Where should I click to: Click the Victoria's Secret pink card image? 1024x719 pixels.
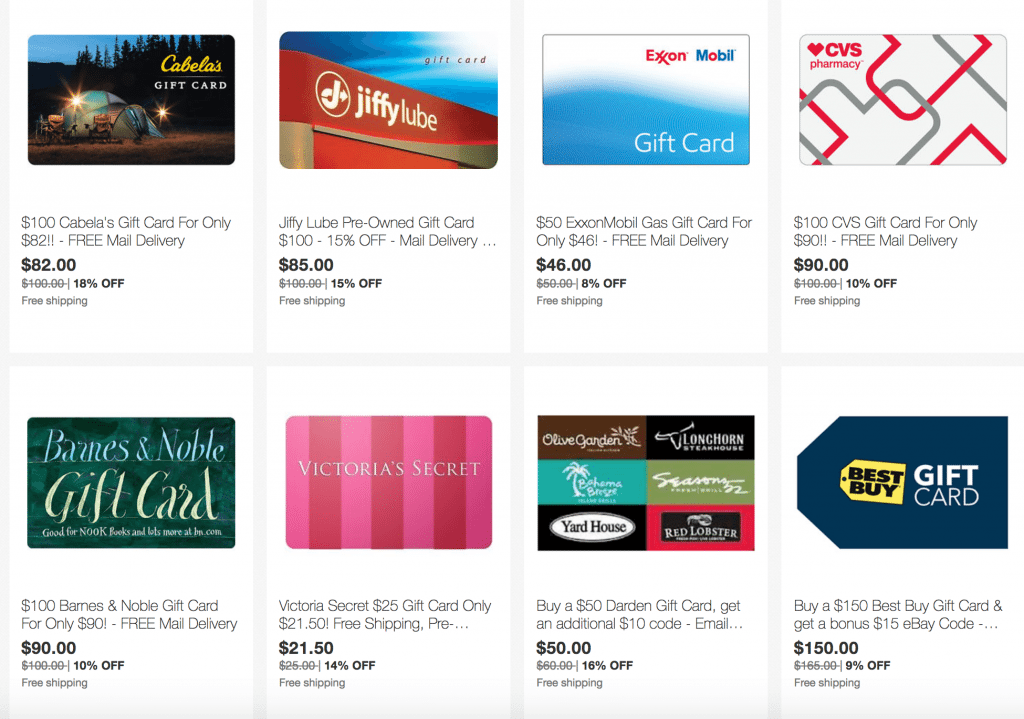[x=389, y=483]
